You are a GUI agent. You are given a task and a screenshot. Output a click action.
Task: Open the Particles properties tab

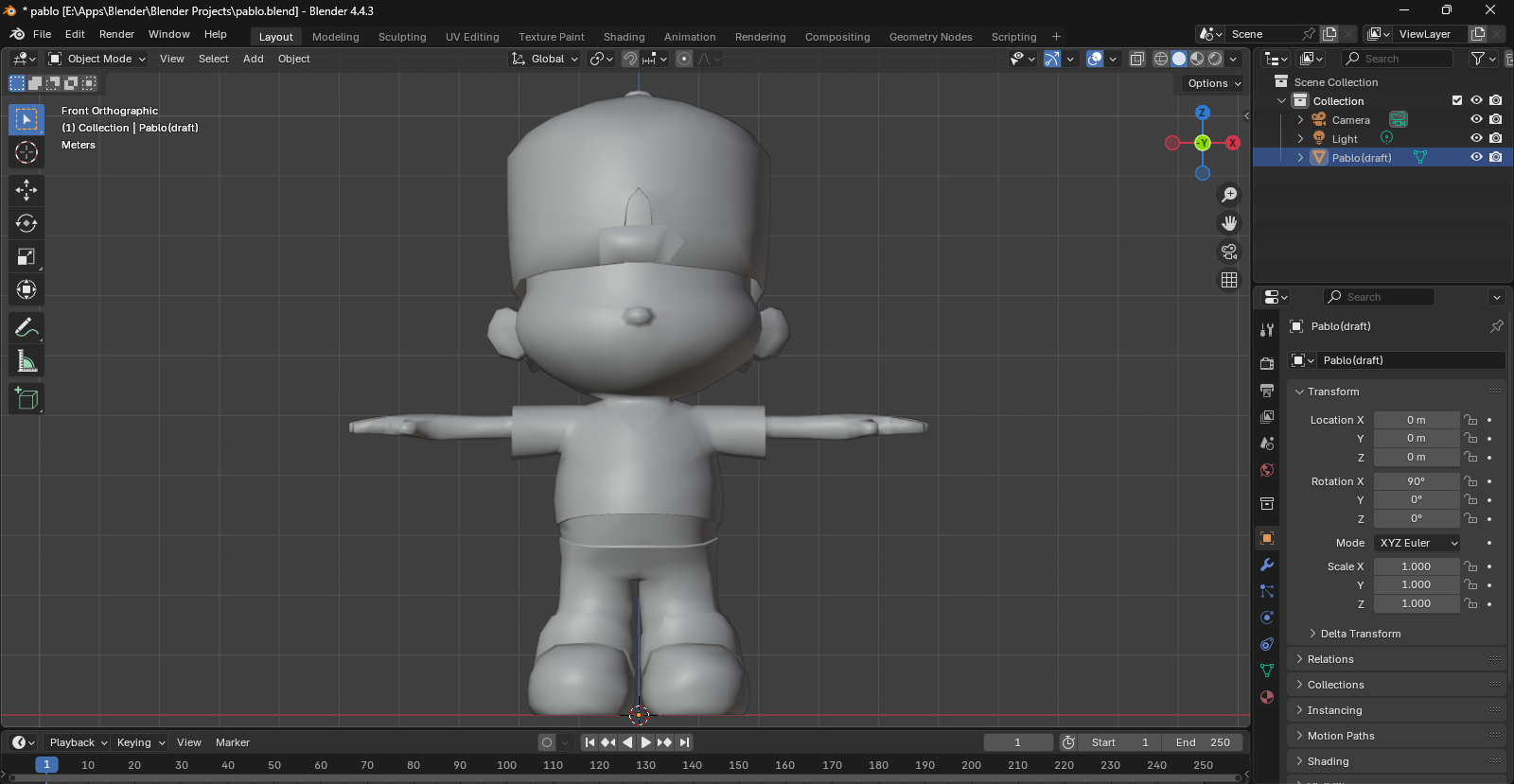pyautogui.click(x=1267, y=591)
